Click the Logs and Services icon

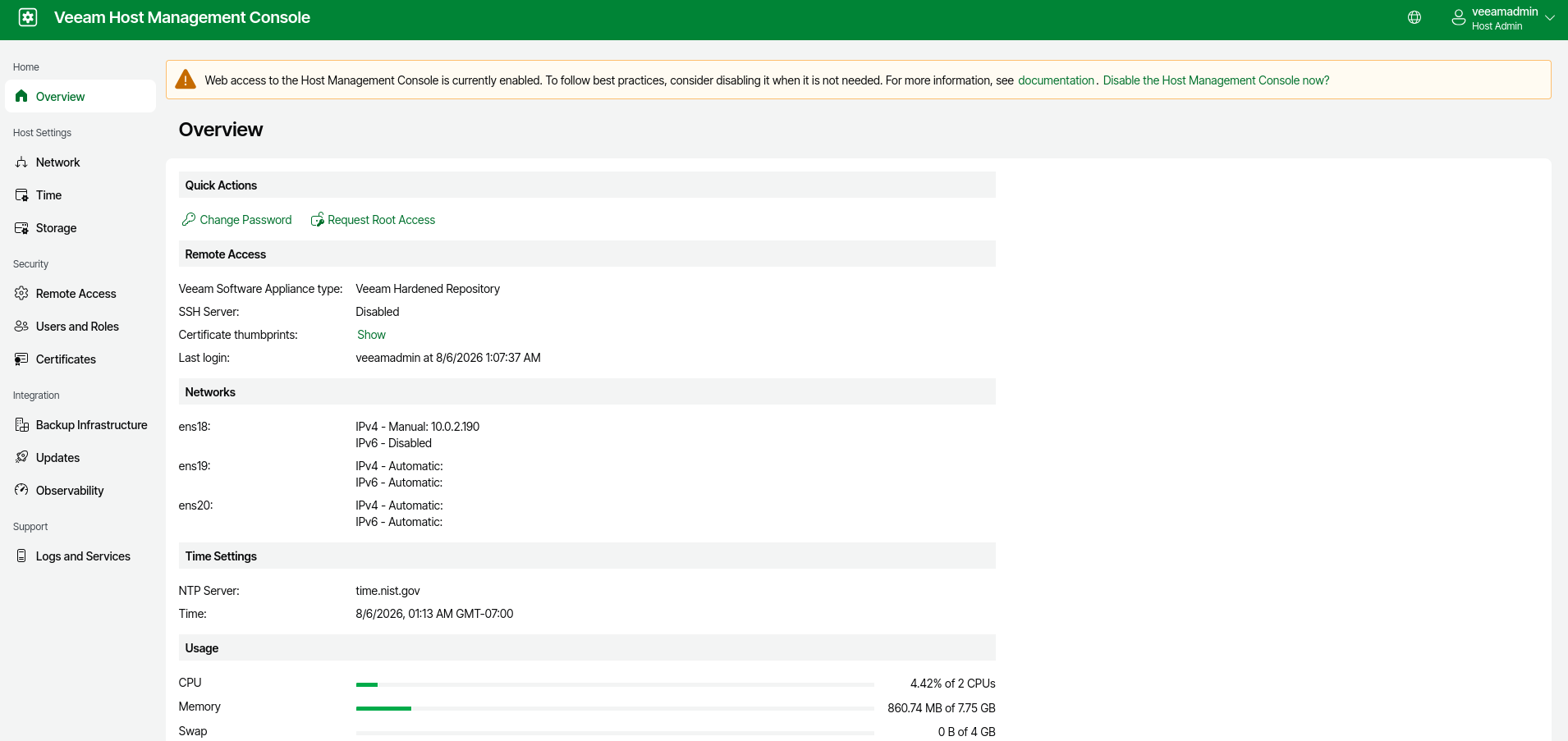click(x=21, y=556)
